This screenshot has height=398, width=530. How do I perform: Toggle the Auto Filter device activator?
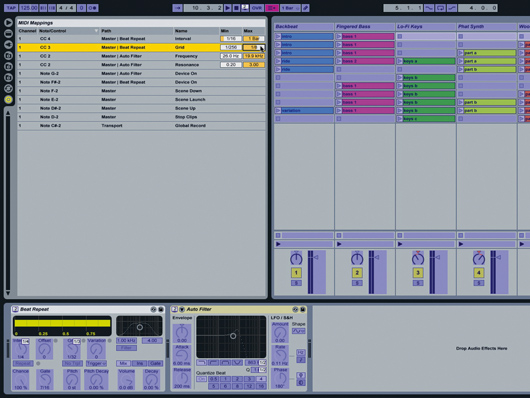[x=175, y=309]
